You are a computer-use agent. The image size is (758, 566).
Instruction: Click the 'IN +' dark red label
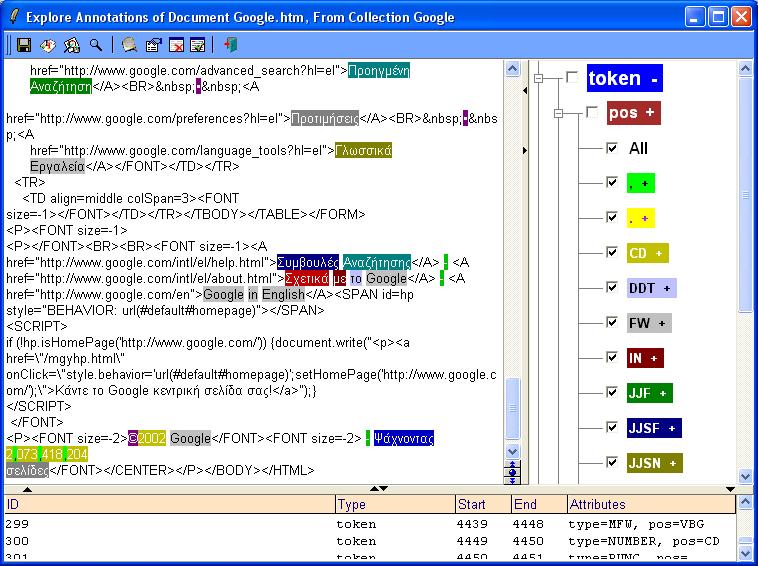[x=645, y=358]
